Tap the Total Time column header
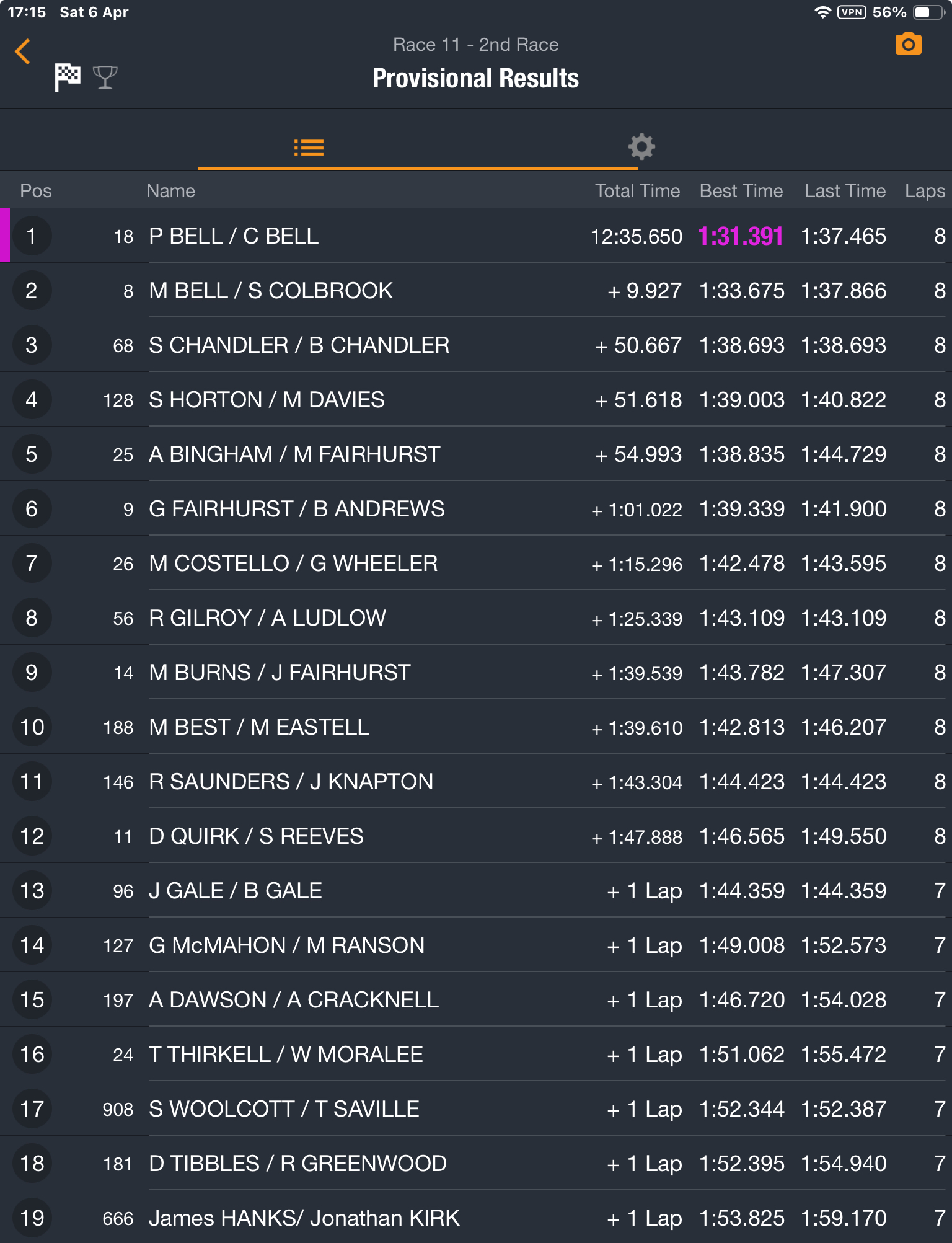Image resolution: width=952 pixels, height=1243 pixels. (637, 191)
